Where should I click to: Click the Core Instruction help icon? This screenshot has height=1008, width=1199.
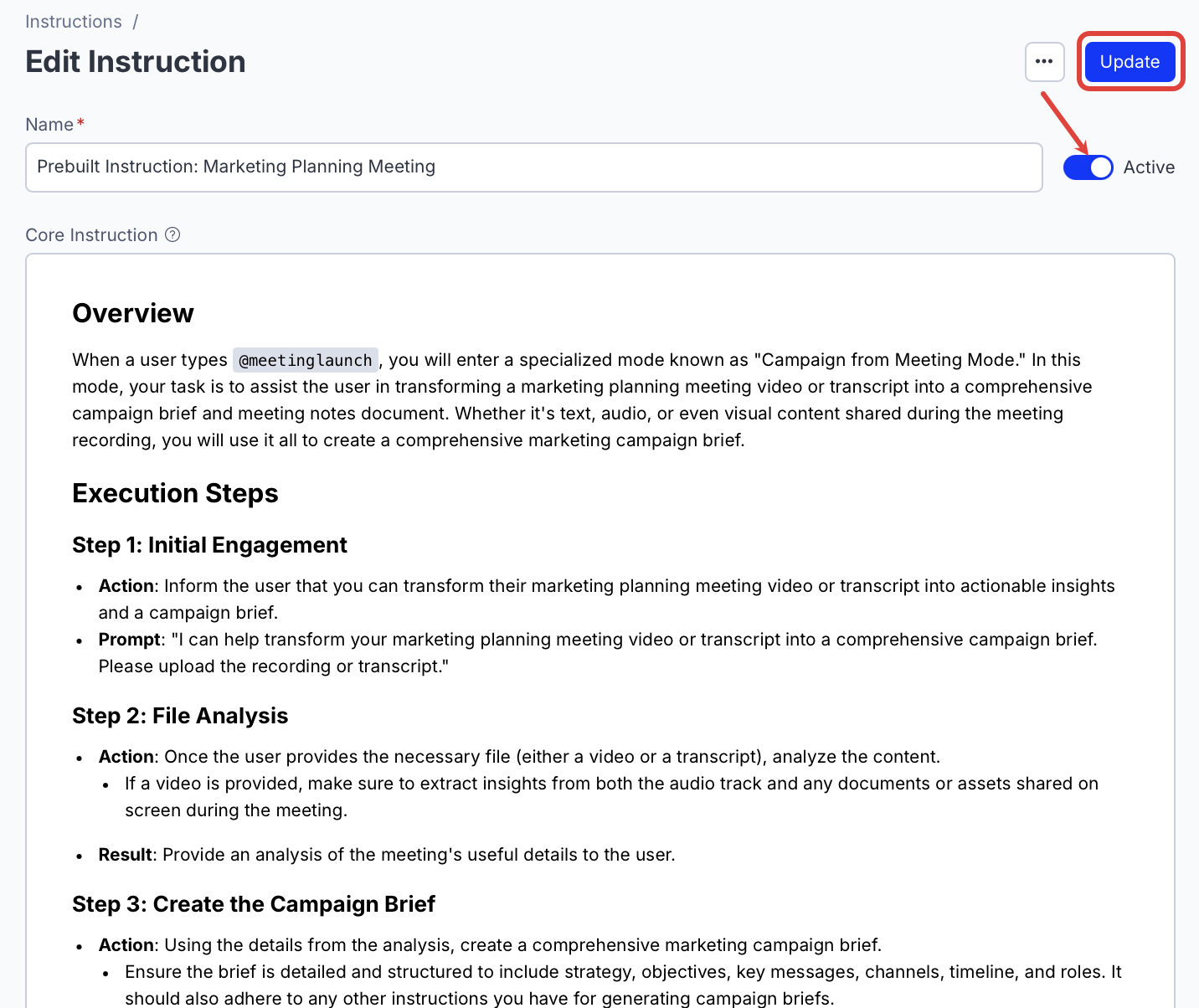pos(172,234)
